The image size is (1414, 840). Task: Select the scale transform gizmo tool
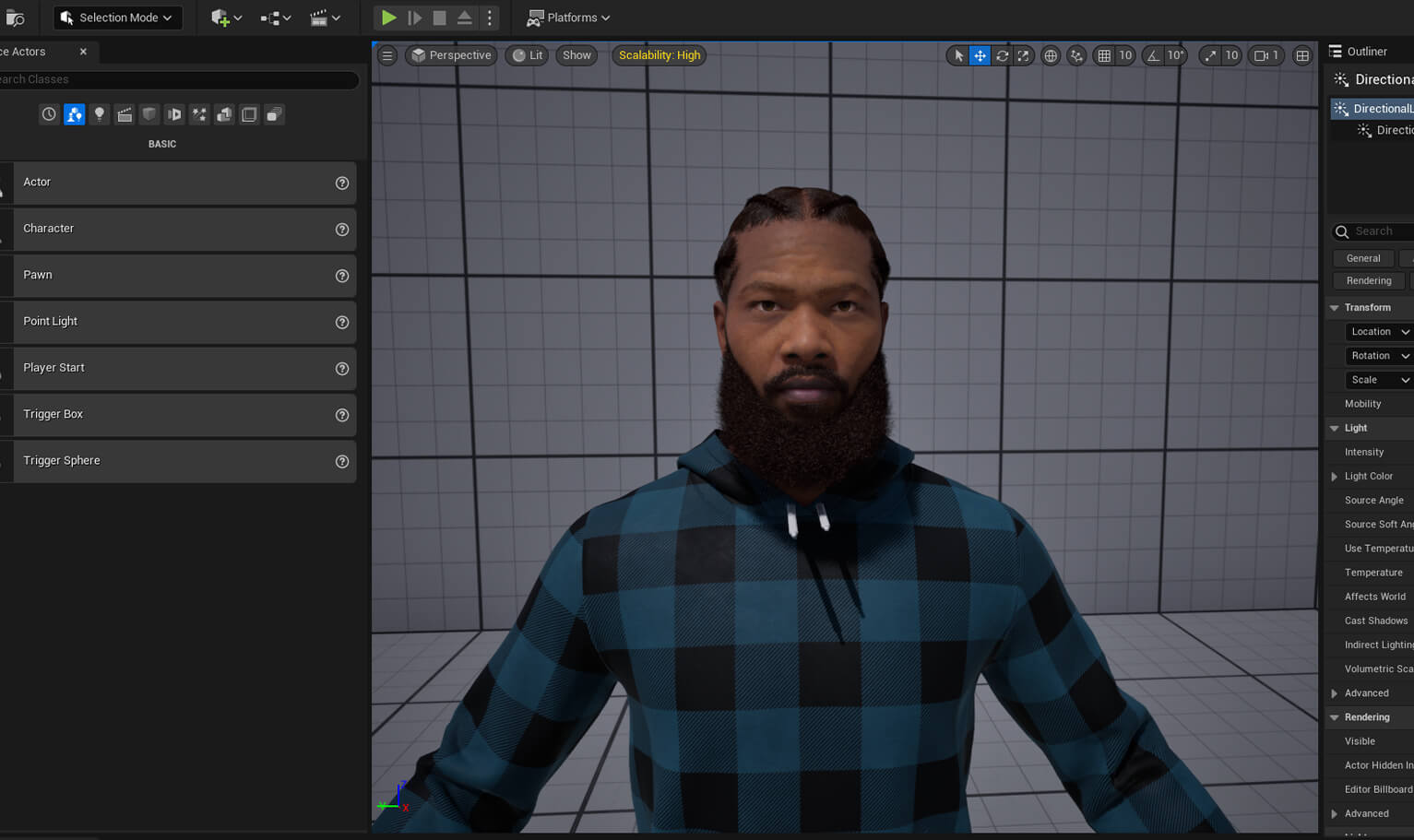click(x=1024, y=56)
